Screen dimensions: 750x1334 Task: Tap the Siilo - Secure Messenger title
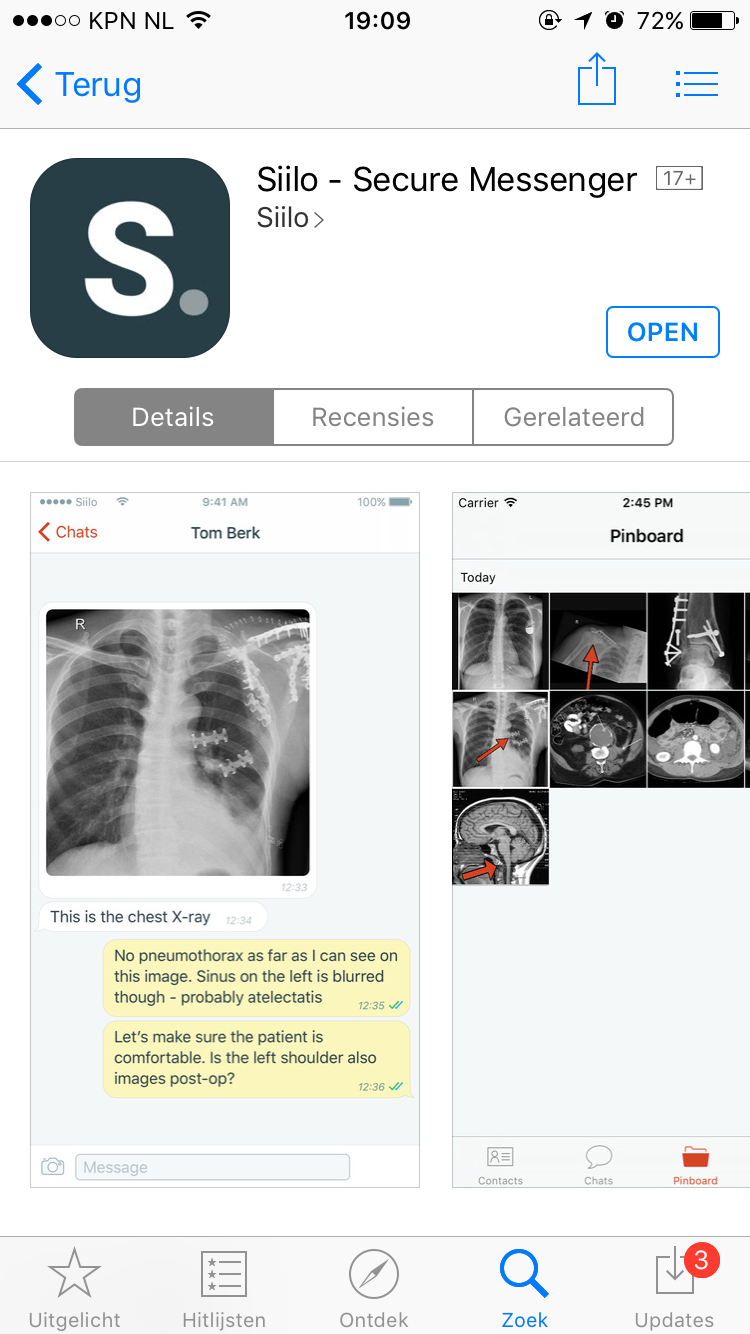coord(447,179)
